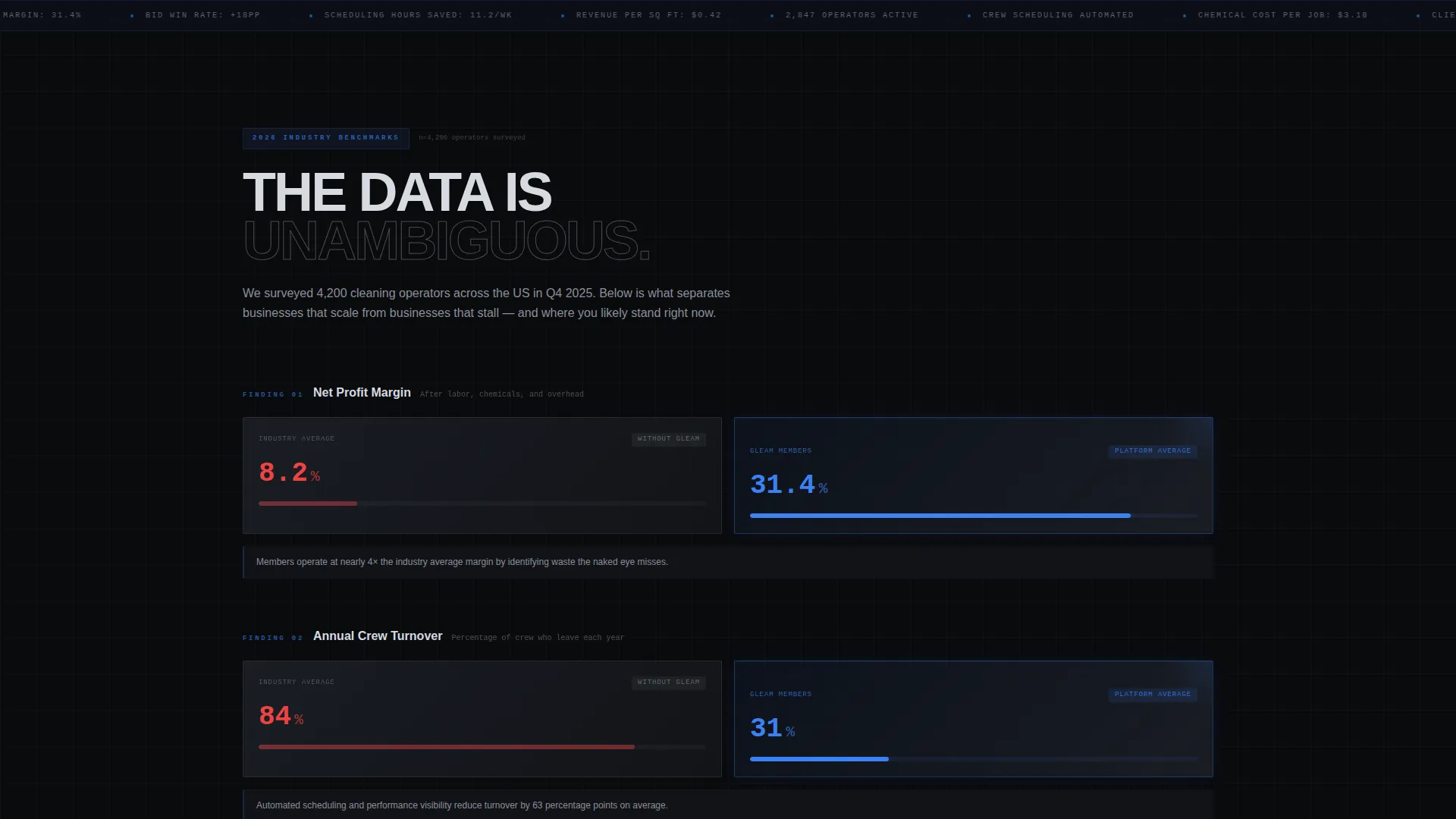Click the '2,847 Operators Active' ticker item

tap(852, 15)
